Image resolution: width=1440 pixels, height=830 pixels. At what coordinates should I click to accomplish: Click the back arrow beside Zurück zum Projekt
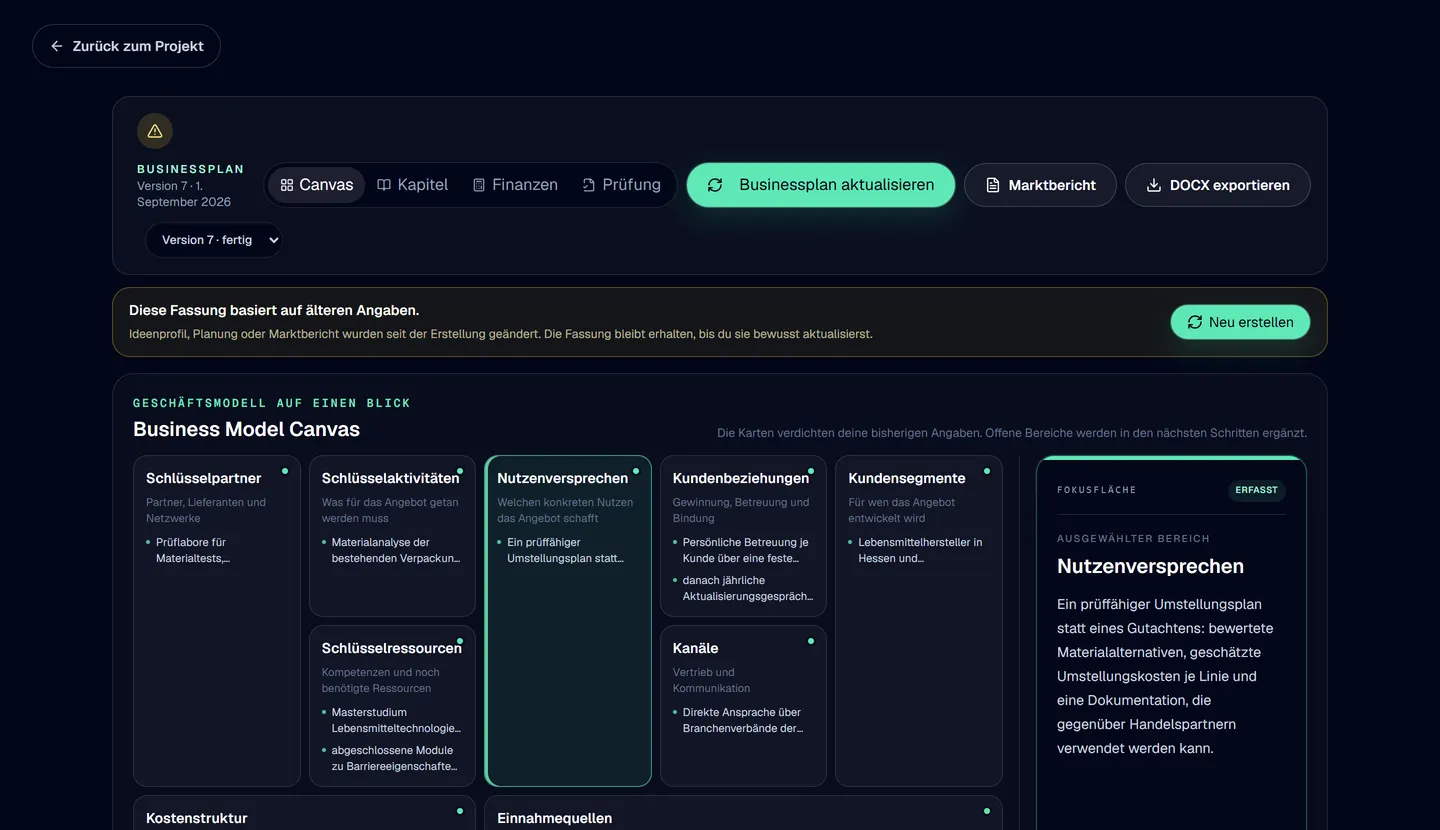[57, 46]
